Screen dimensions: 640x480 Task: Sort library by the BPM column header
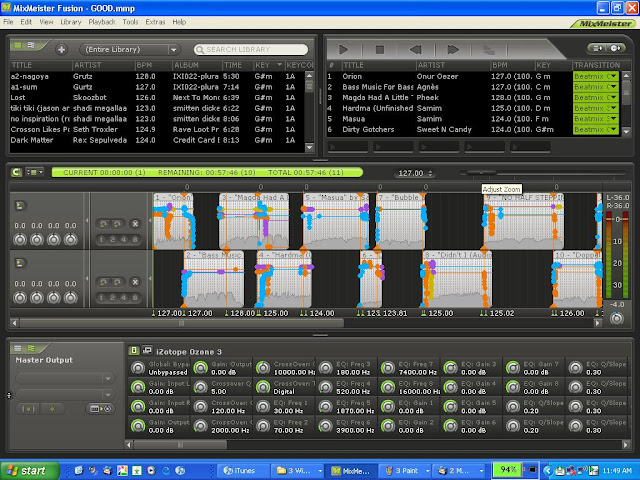click(x=153, y=65)
